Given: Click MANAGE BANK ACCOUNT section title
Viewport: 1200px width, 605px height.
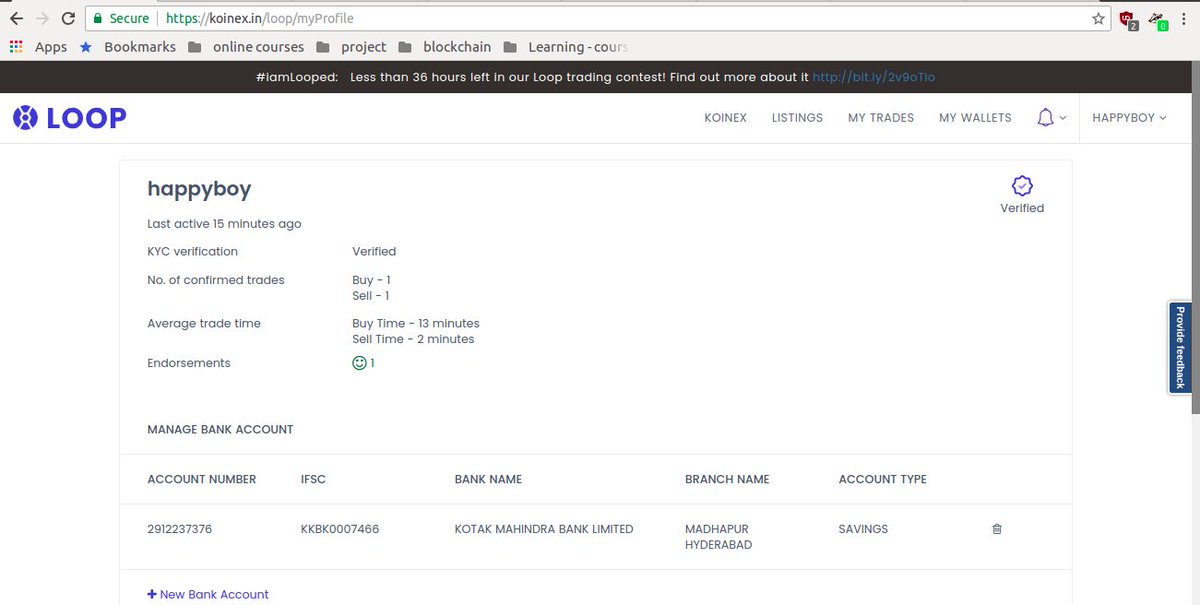Looking at the screenshot, I should [x=220, y=429].
